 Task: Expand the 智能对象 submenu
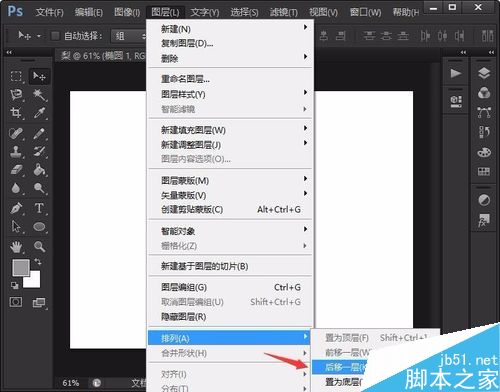tap(230, 231)
